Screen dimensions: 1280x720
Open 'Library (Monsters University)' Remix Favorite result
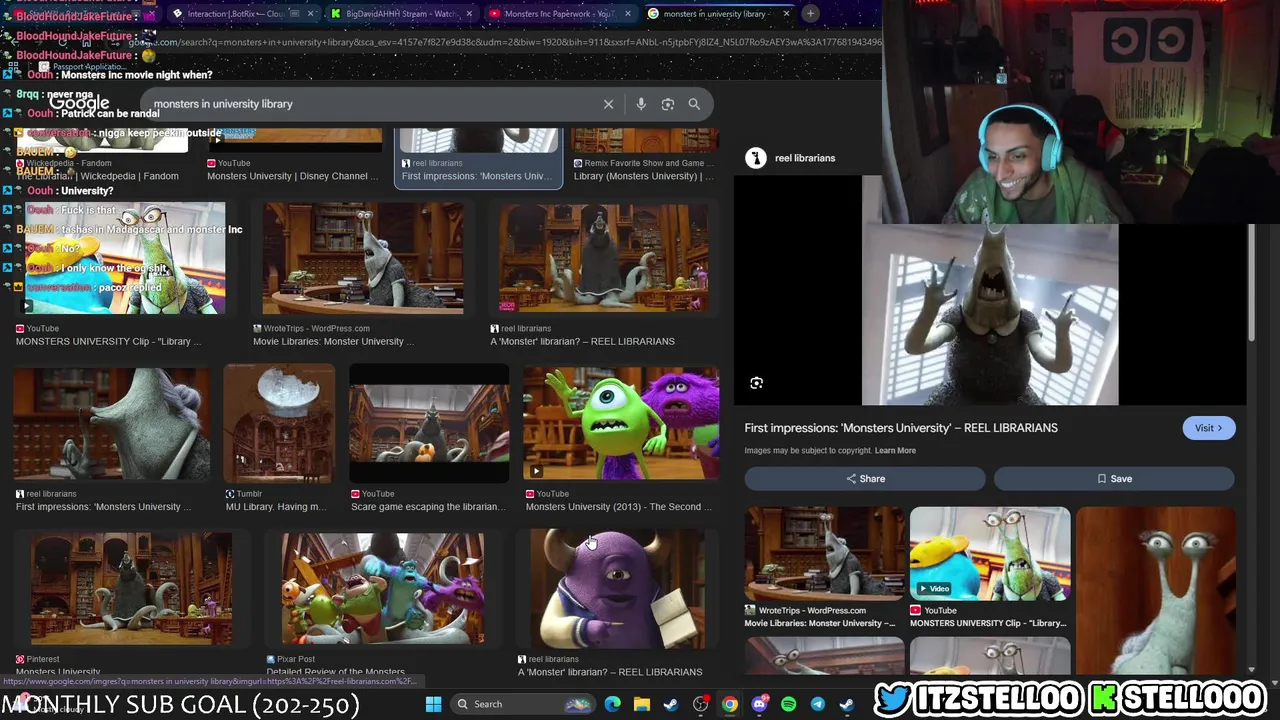[643, 176]
